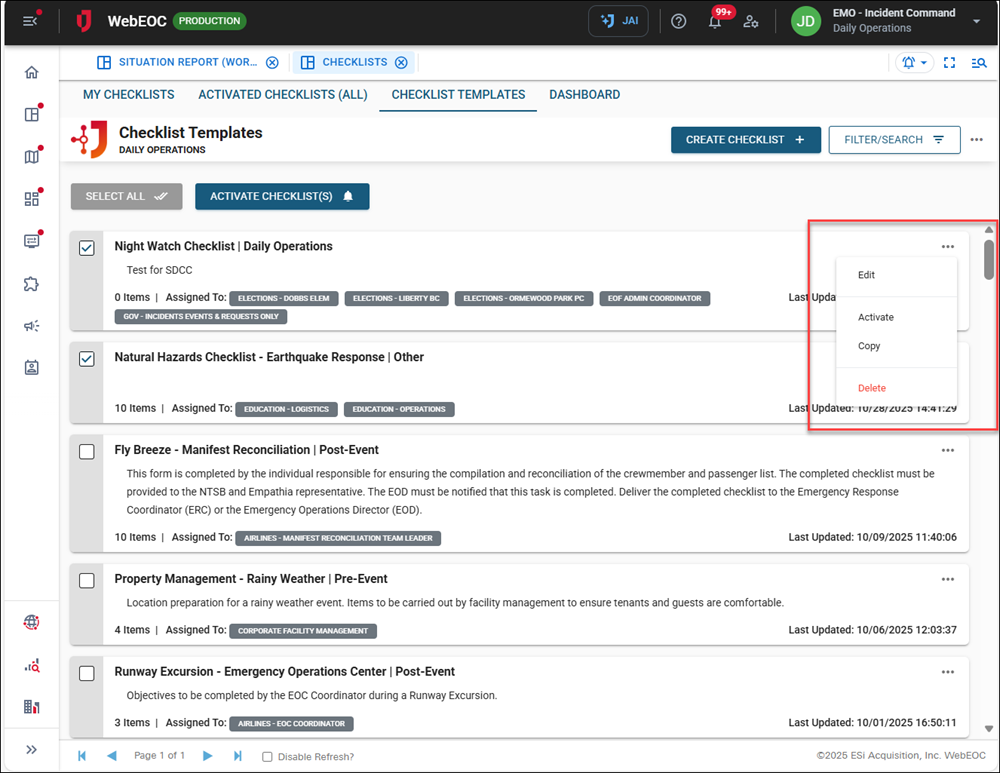
Task: Open the Help question-mark icon
Action: (x=678, y=20)
